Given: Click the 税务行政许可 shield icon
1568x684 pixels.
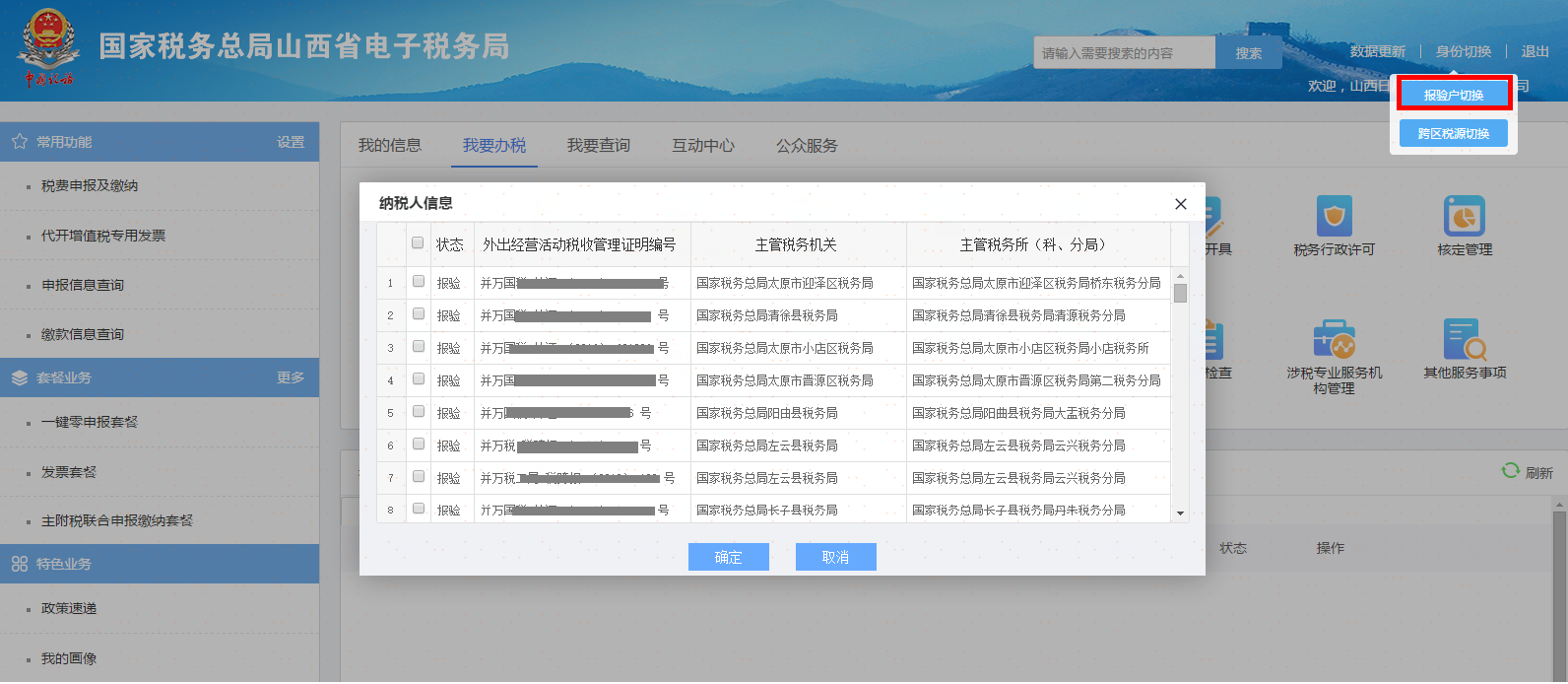Looking at the screenshot, I should pos(1334,216).
